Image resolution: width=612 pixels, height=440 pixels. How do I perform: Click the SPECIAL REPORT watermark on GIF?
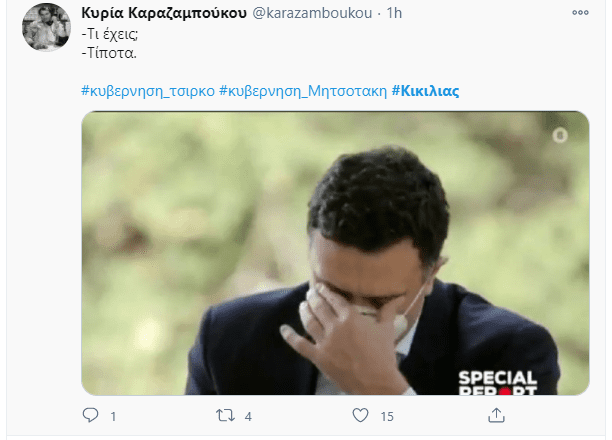click(x=498, y=383)
